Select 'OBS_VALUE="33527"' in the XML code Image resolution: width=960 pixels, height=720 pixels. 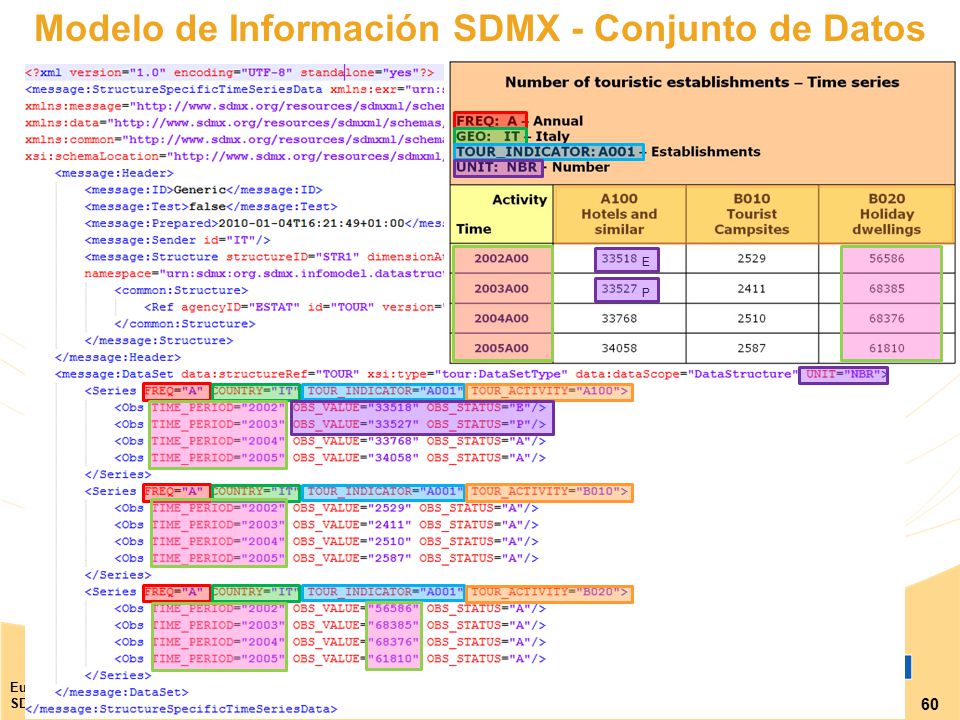pos(356,424)
